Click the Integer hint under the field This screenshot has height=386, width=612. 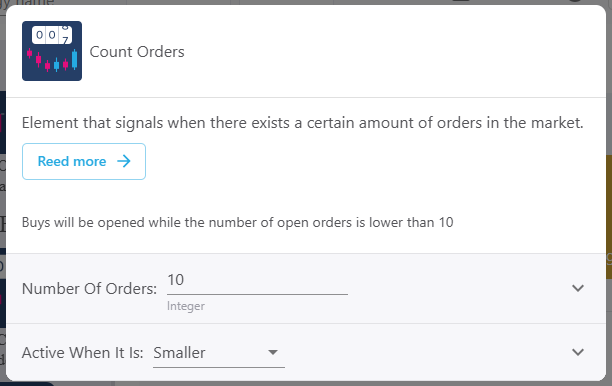(186, 306)
